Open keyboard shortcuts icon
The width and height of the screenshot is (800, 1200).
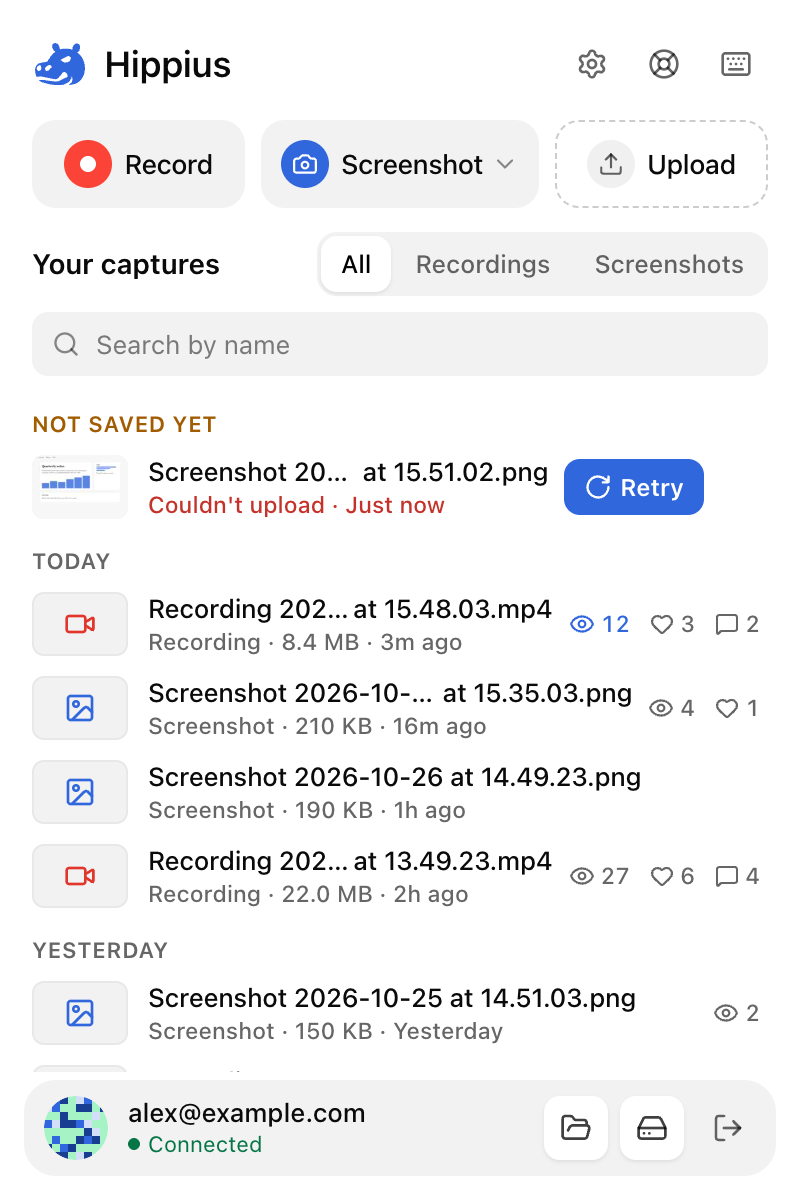(736, 64)
